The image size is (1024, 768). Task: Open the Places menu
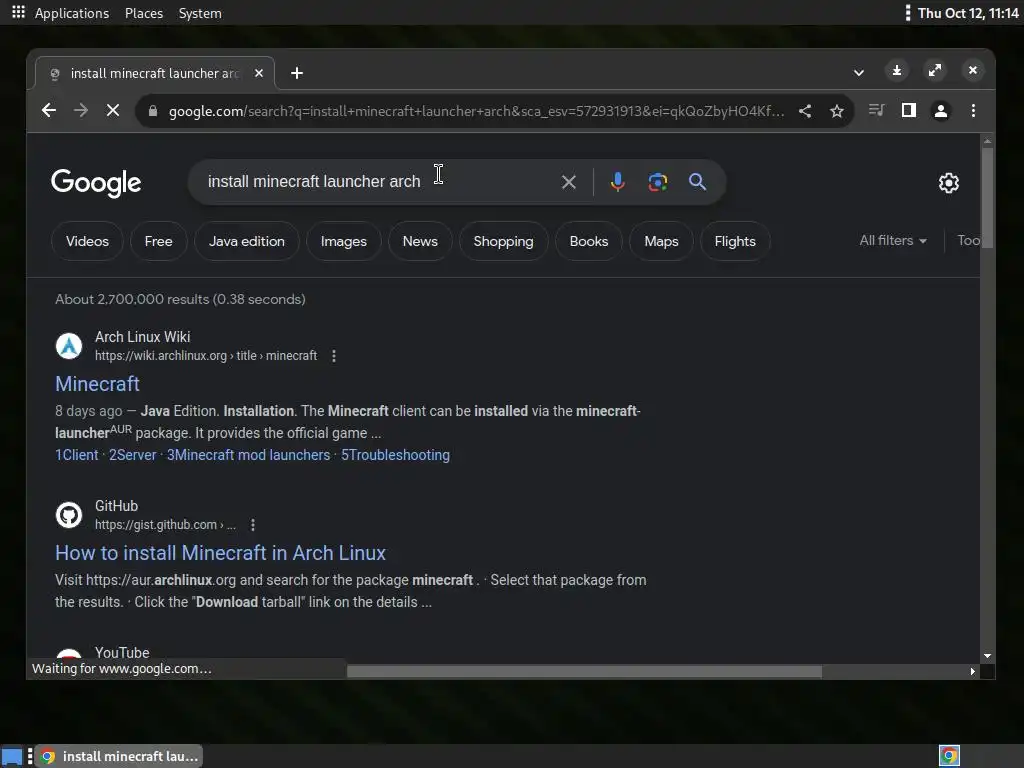(144, 13)
